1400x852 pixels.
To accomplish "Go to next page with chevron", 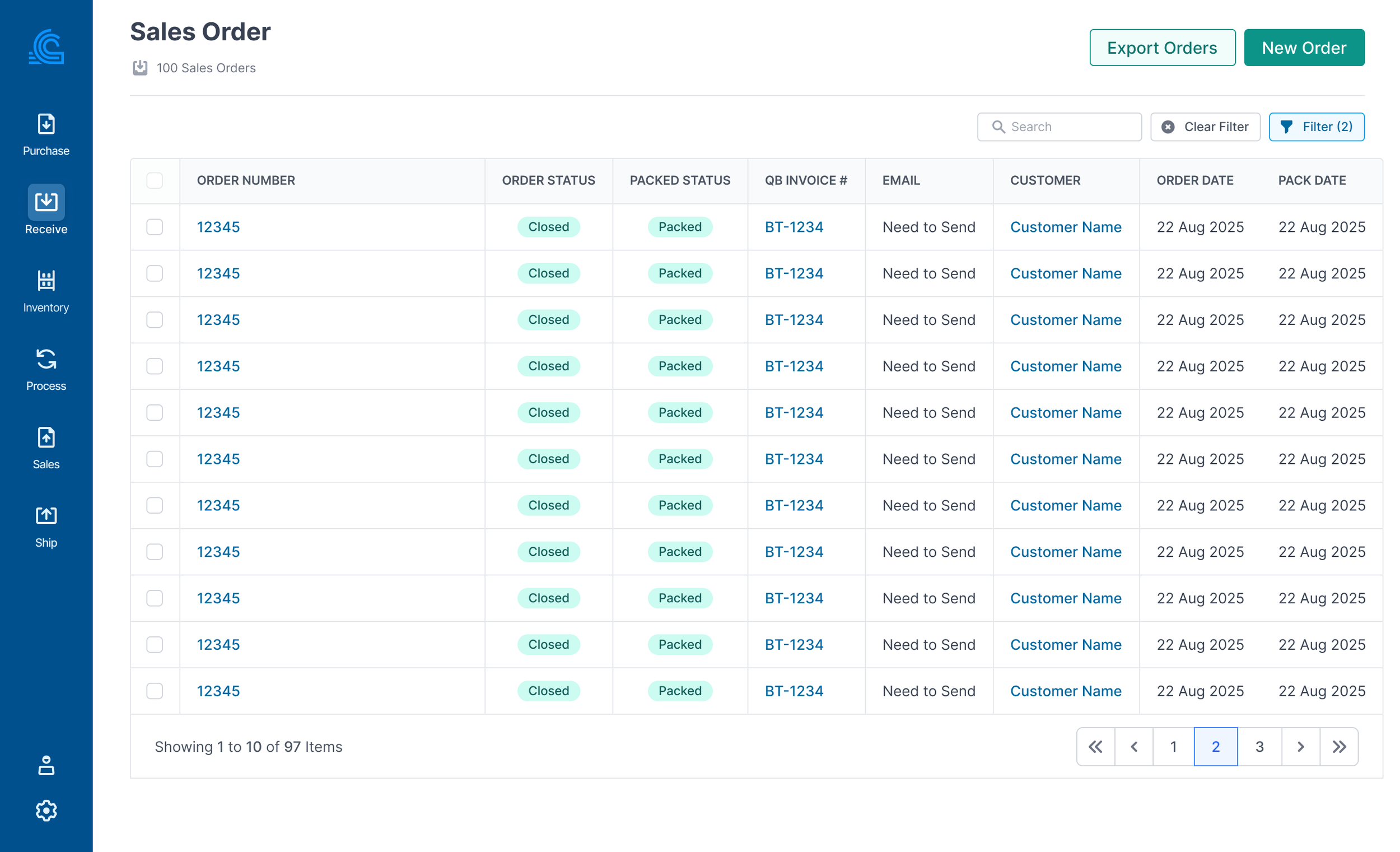I will coord(1300,746).
